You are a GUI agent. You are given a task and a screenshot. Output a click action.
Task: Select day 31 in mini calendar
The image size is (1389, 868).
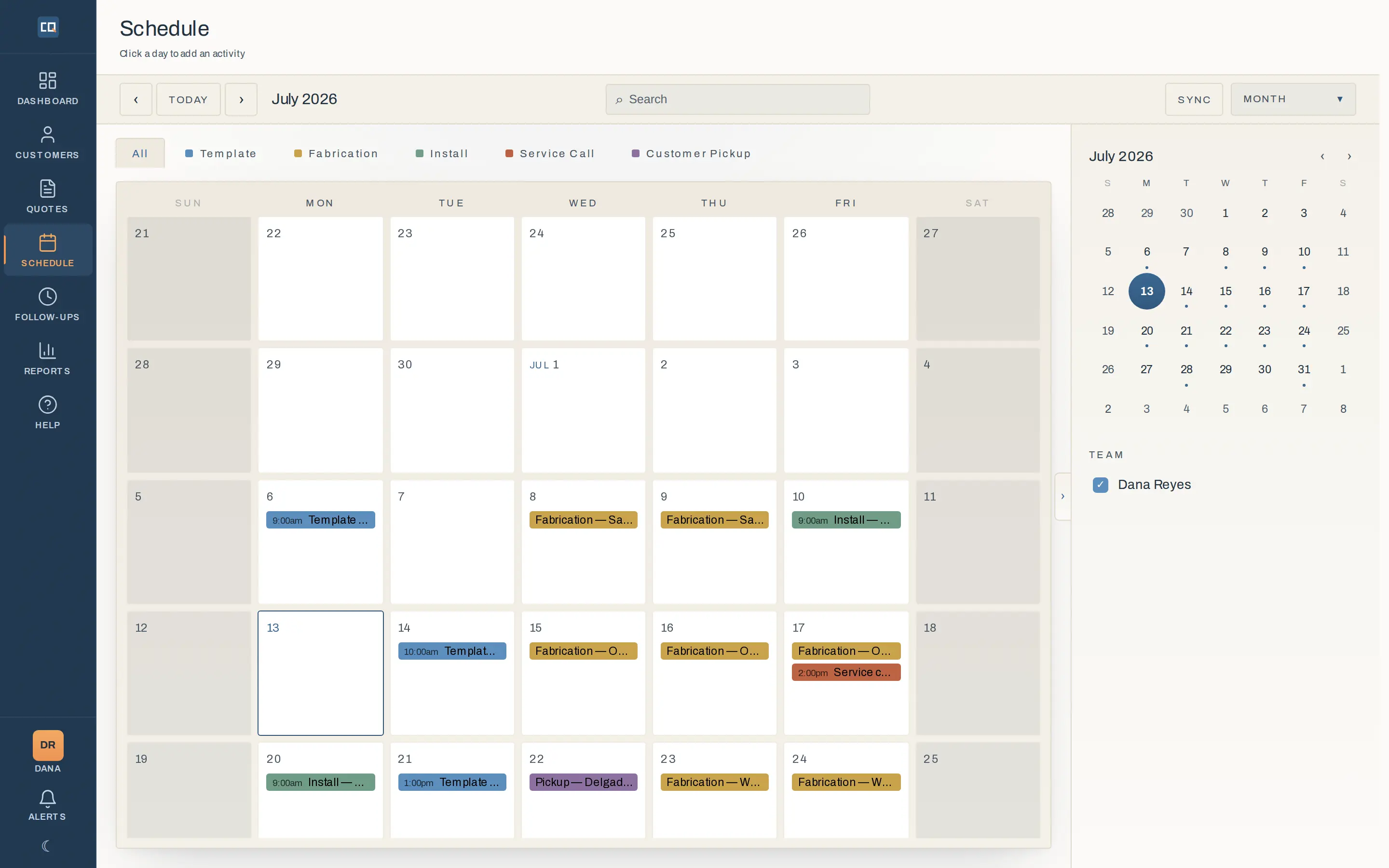[x=1304, y=369]
